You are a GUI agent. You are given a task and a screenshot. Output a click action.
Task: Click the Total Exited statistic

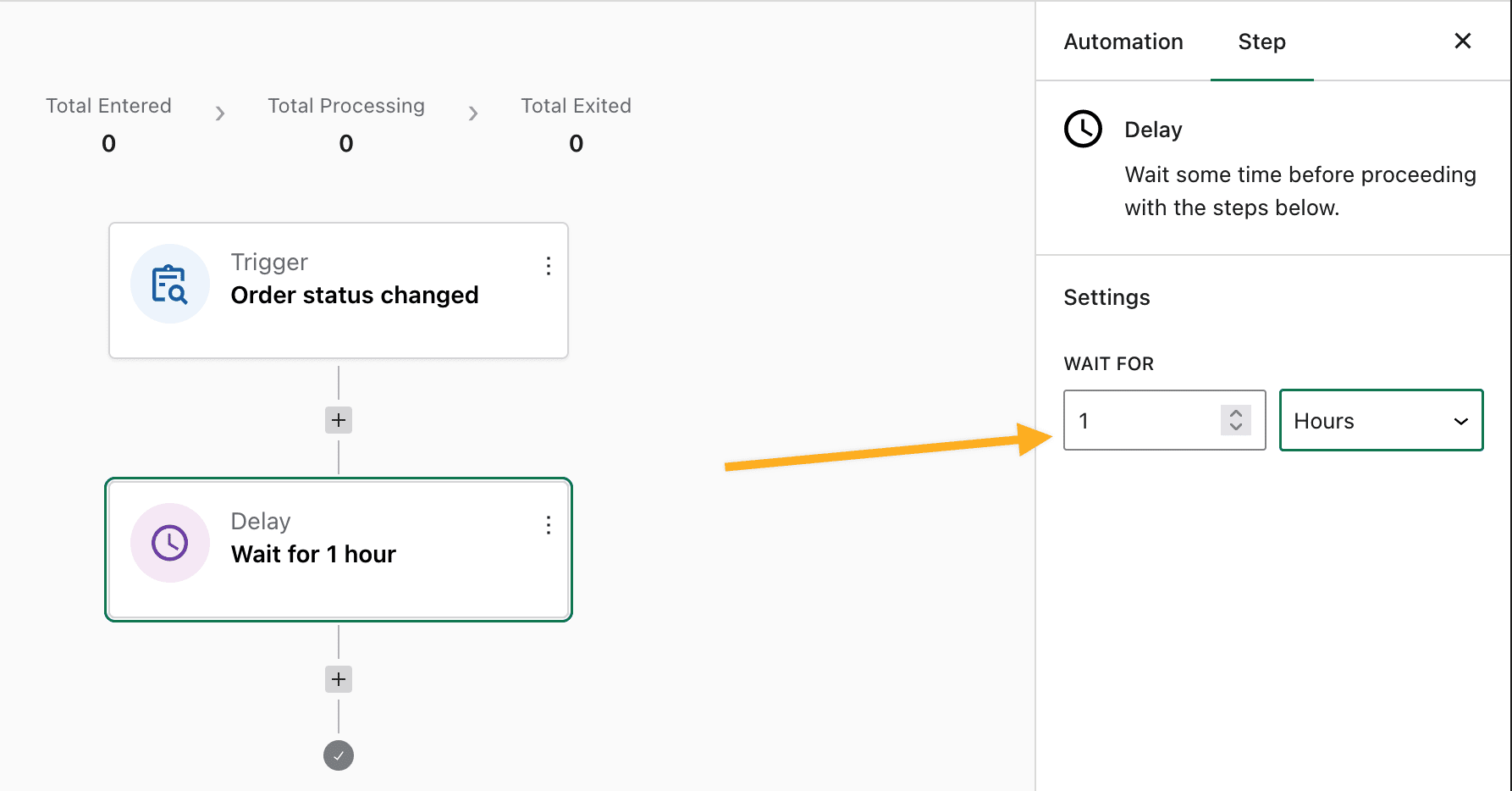(576, 124)
